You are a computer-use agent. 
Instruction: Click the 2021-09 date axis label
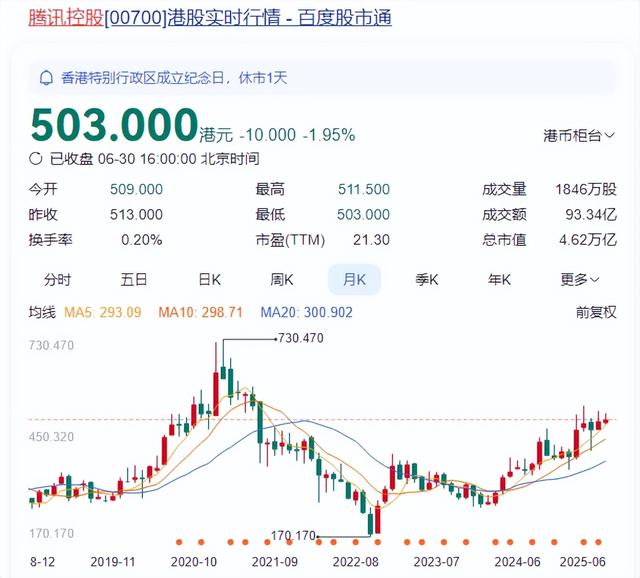[x=275, y=562]
